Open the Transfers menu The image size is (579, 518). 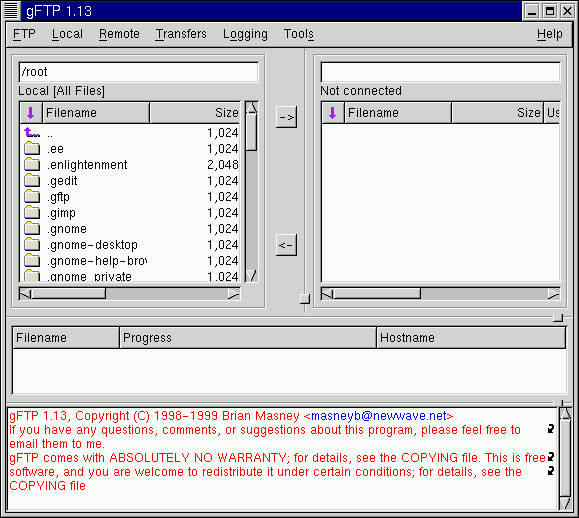[x=181, y=34]
